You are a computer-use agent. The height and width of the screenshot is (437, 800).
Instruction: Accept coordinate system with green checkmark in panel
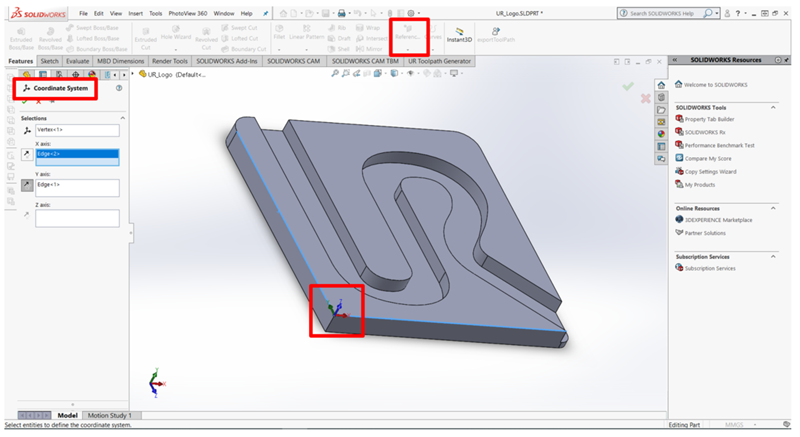coord(24,101)
